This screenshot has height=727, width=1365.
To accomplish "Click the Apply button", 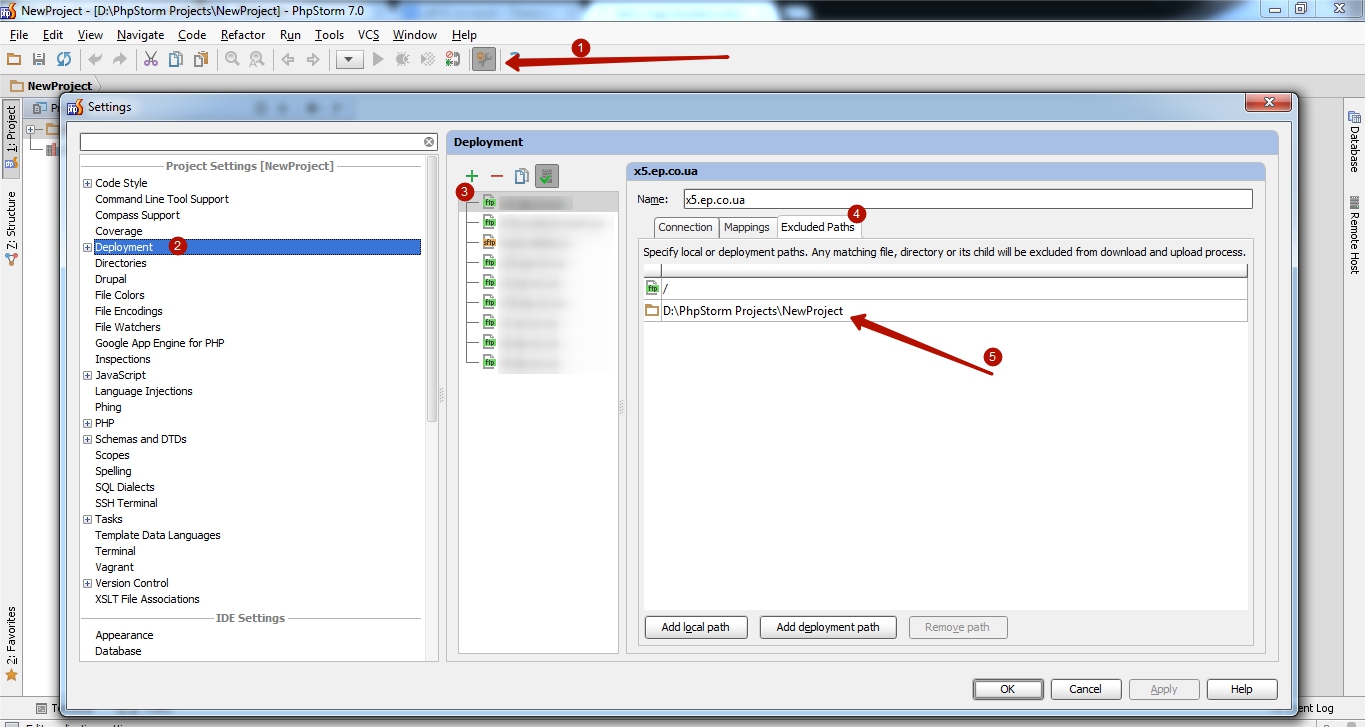I will coord(1164,689).
